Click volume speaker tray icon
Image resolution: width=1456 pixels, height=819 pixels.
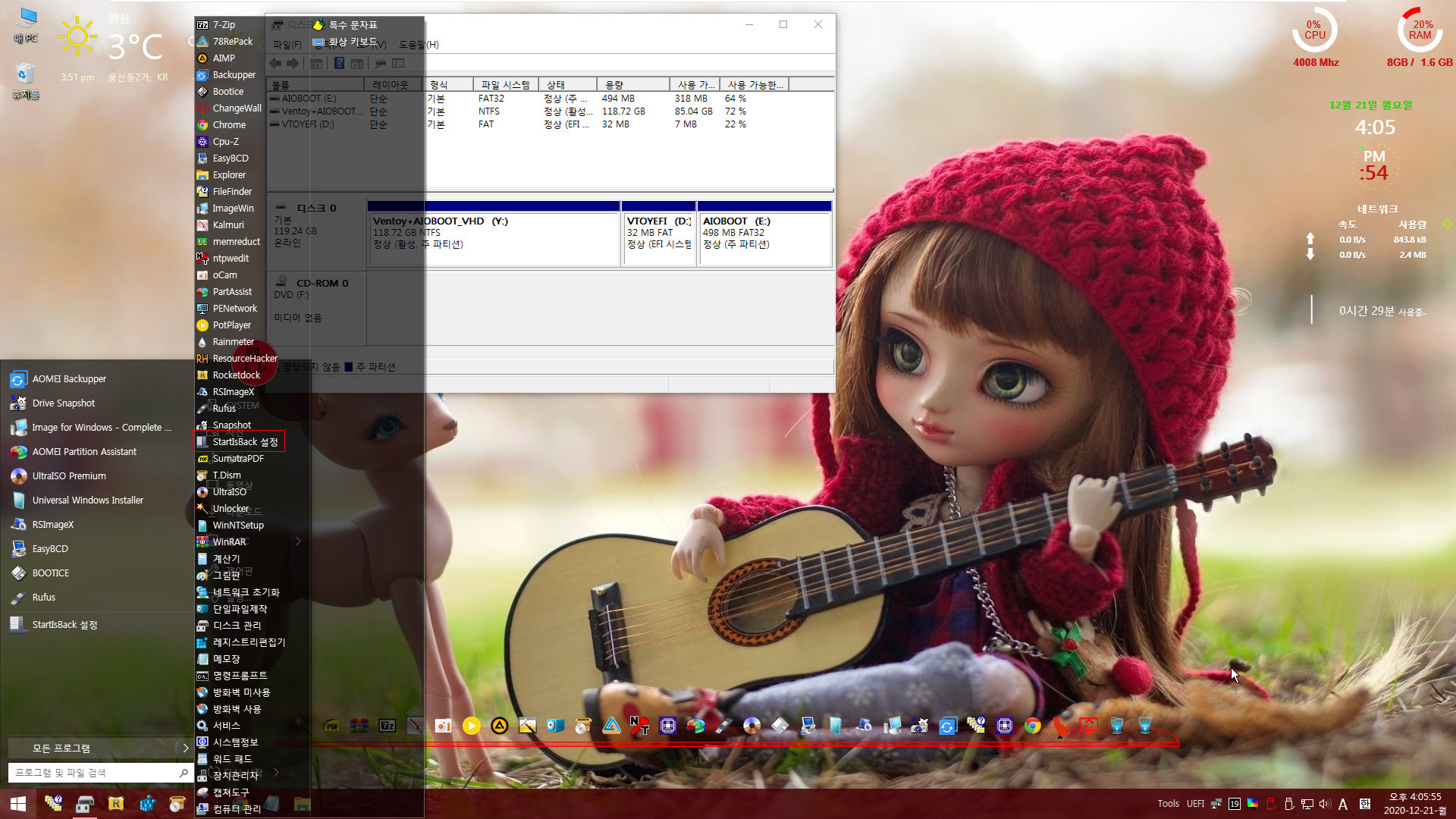tap(1325, 804)
